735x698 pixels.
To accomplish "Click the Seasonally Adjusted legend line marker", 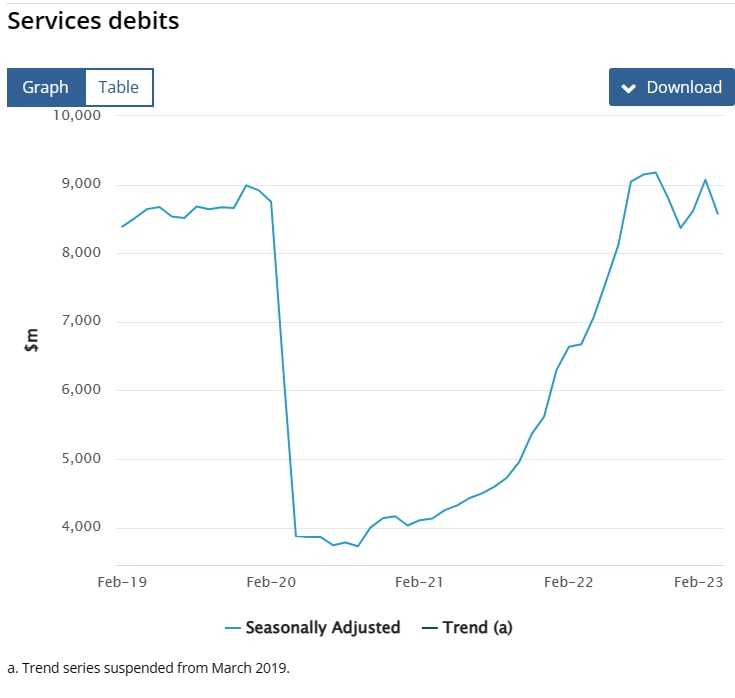I will coord(233,628).
